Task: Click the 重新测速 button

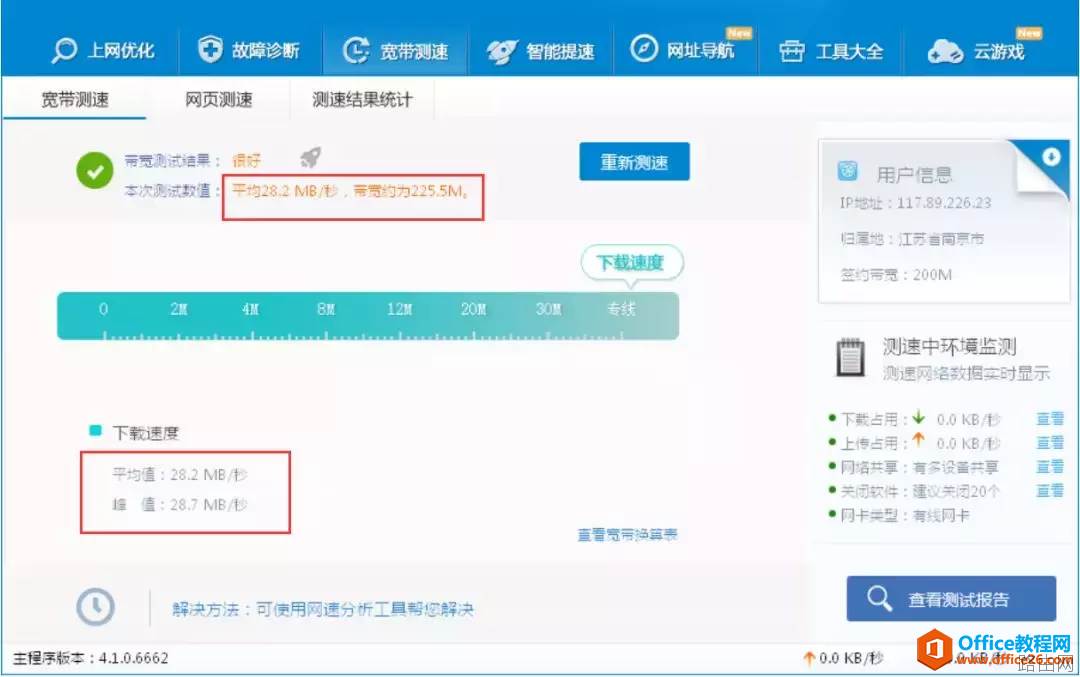Action: point(634,162)
